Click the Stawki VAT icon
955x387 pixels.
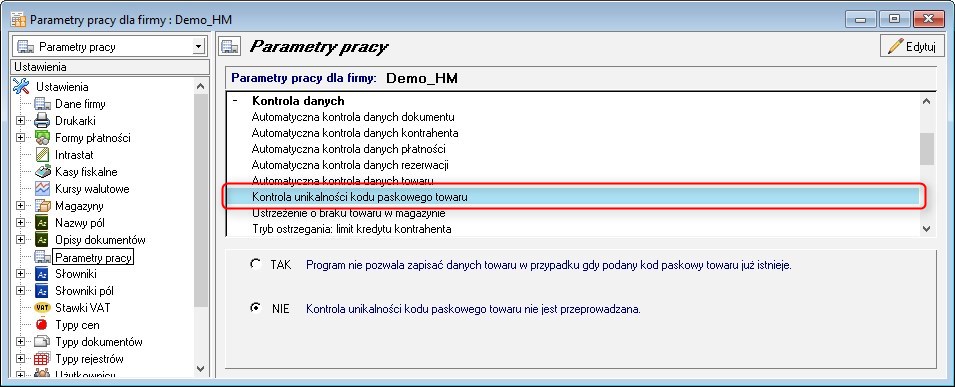(43, 308)
